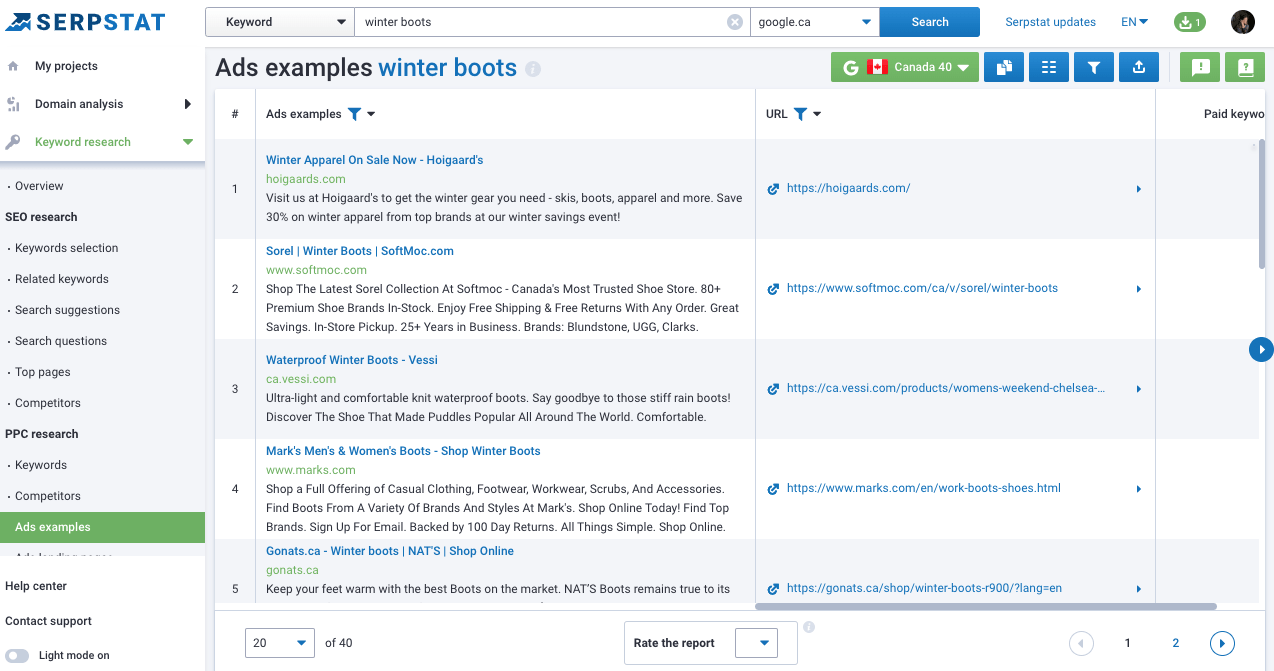Viewport: 1274px width, 671px height.
Task: Open the user profile avatar
Action: (x=1242, y=22)
